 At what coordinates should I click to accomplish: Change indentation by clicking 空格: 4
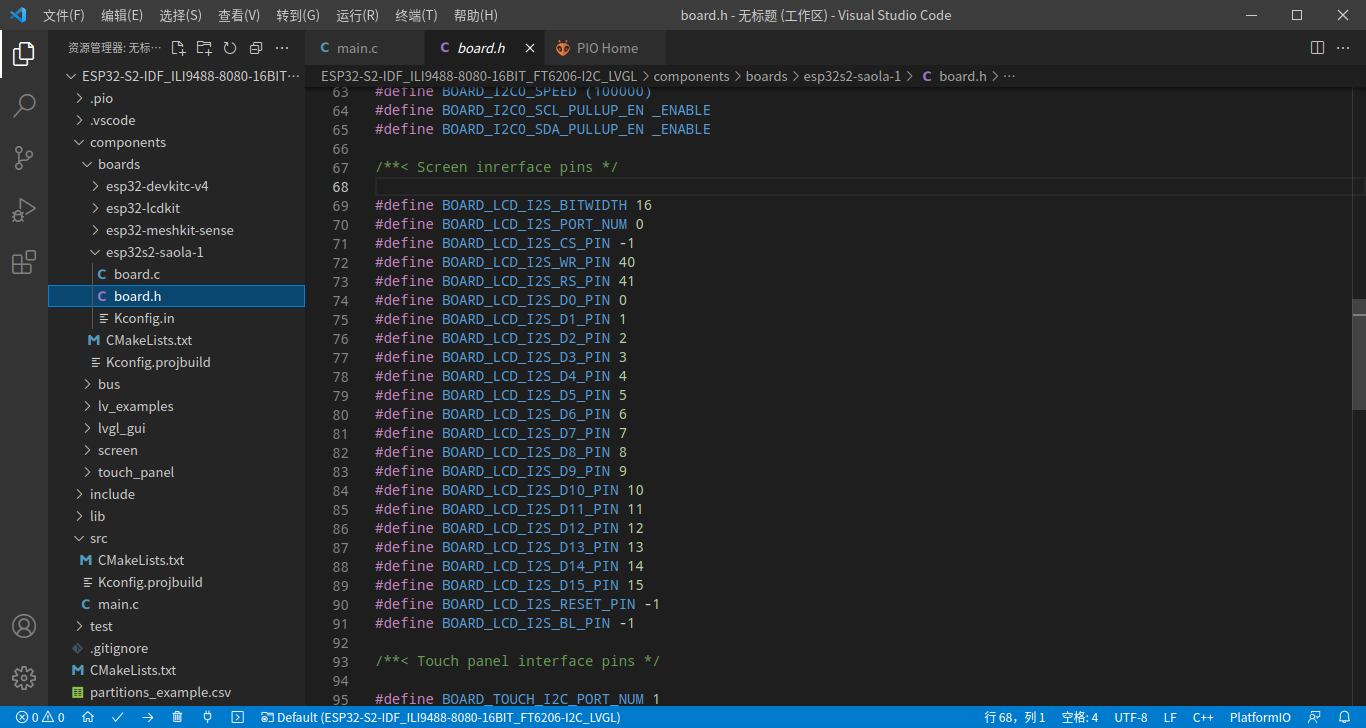coord(1080,717)
